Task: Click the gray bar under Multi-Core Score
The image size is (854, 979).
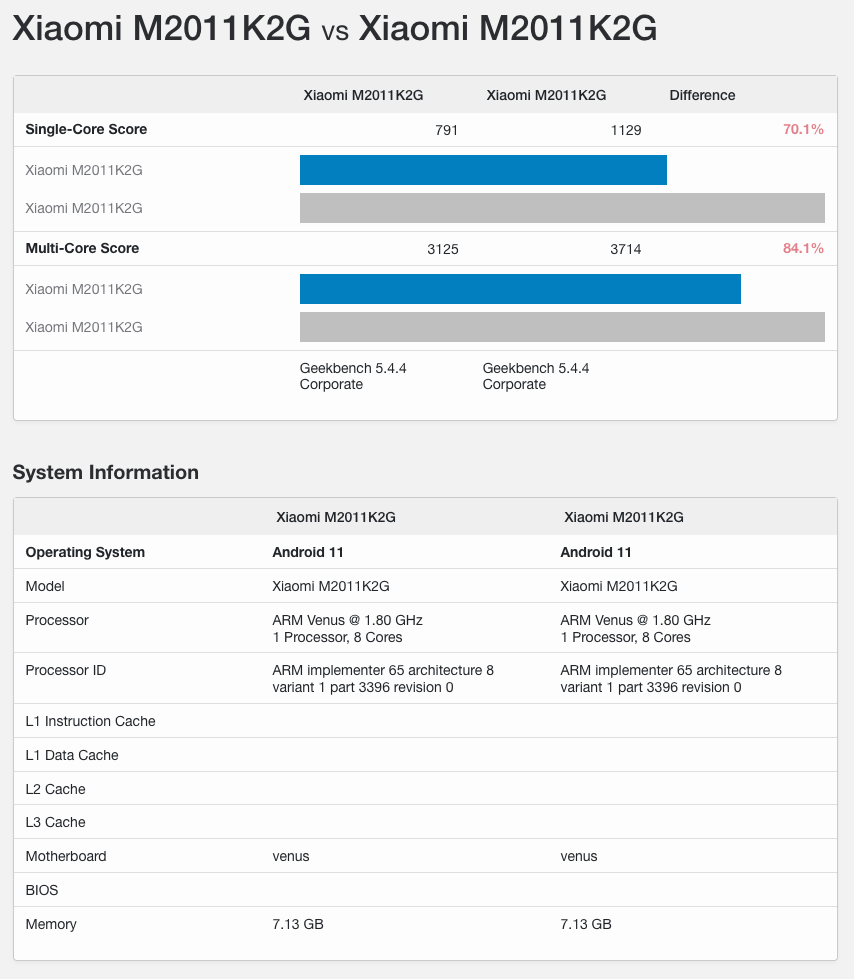Action: click(562, 327)
